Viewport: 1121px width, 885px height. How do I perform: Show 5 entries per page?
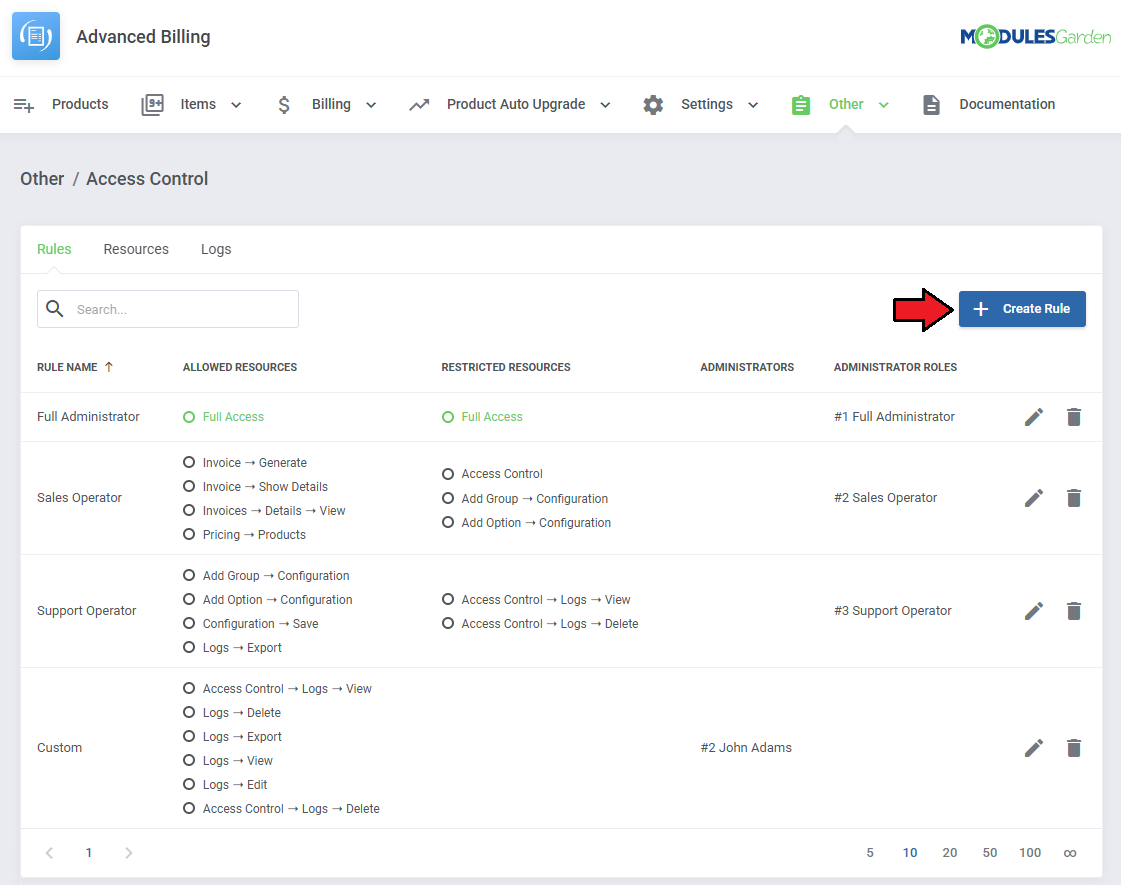pos(870,853)
